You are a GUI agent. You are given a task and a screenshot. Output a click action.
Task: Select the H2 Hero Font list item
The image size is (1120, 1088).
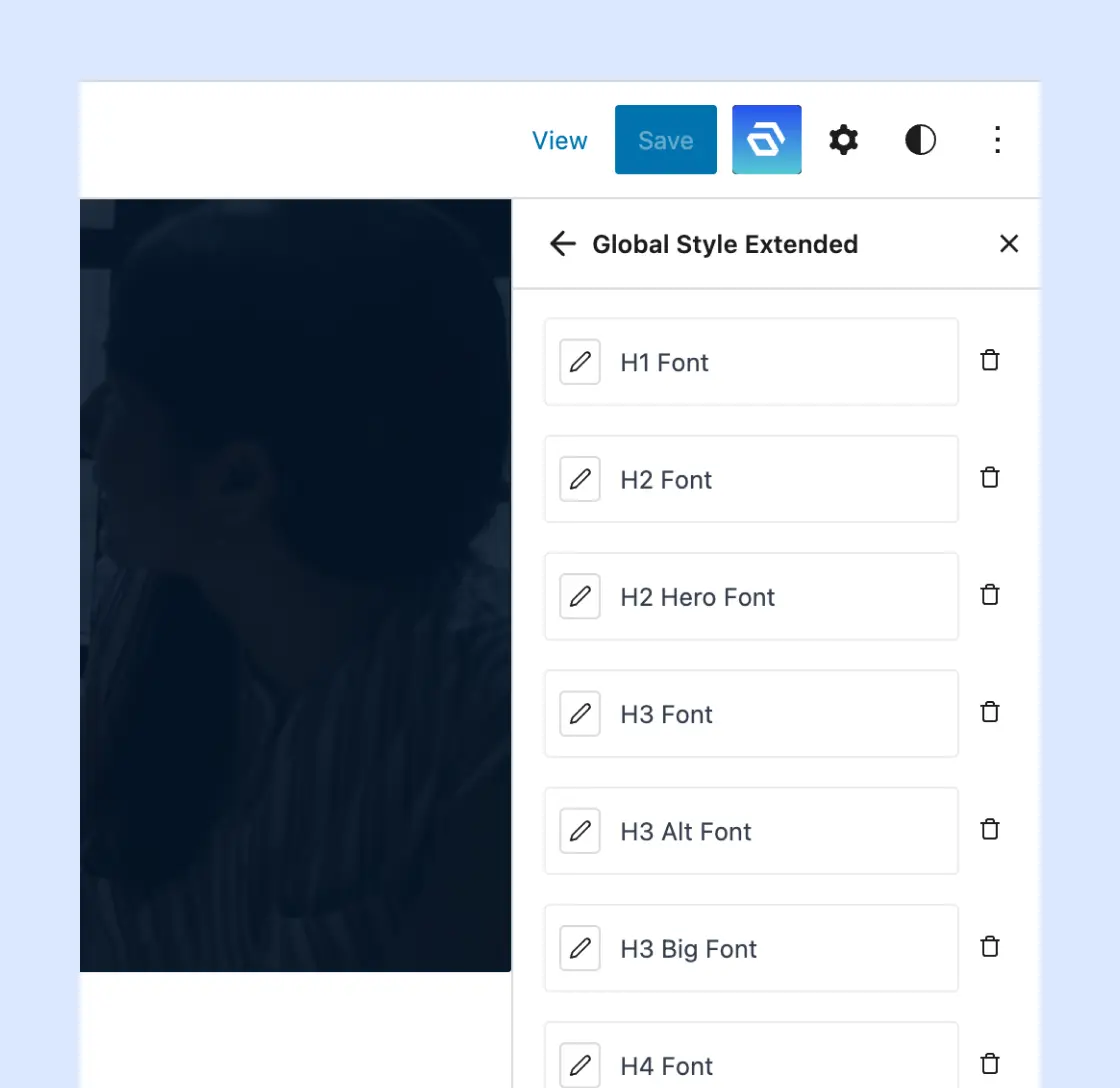click(x=750, y=597)
